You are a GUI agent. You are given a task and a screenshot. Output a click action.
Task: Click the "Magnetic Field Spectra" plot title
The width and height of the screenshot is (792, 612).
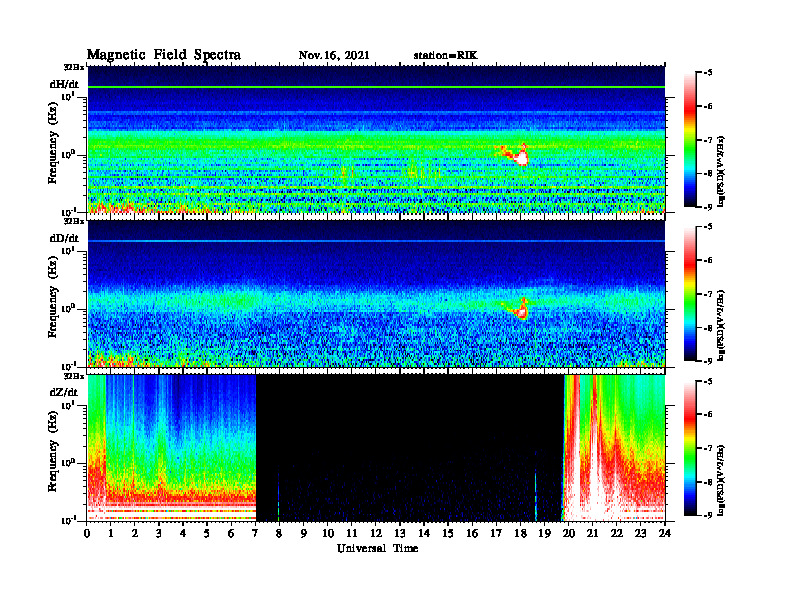pyautogui.click(x=164, y=55)
